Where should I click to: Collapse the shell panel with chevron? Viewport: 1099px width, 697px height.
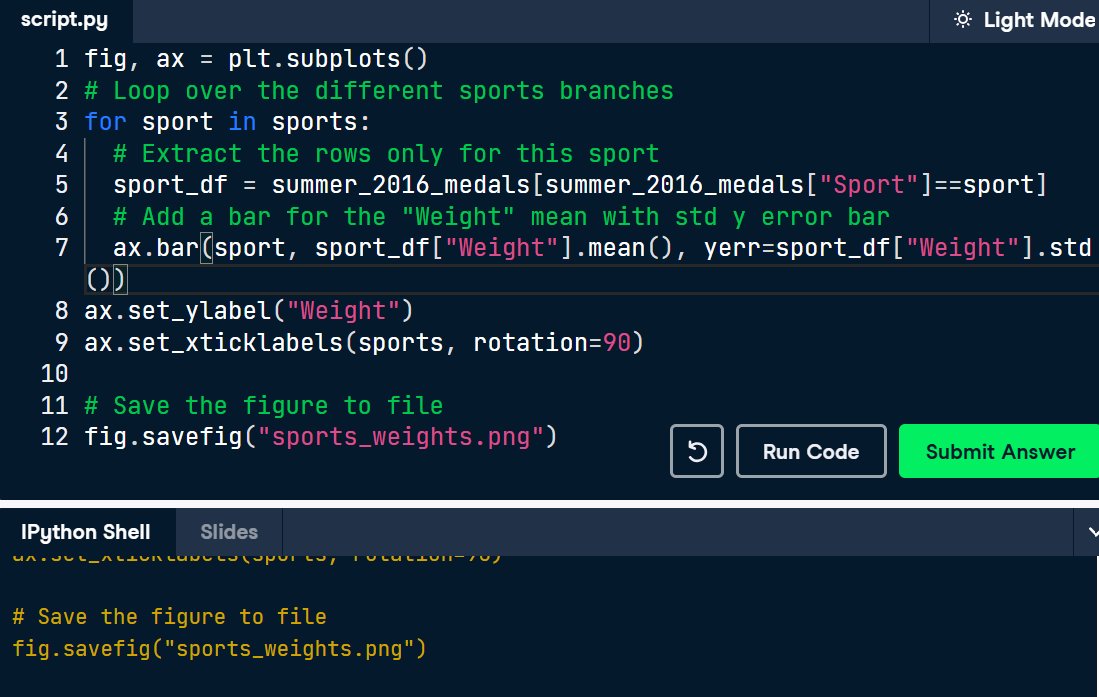click(x=1091, y=532)
